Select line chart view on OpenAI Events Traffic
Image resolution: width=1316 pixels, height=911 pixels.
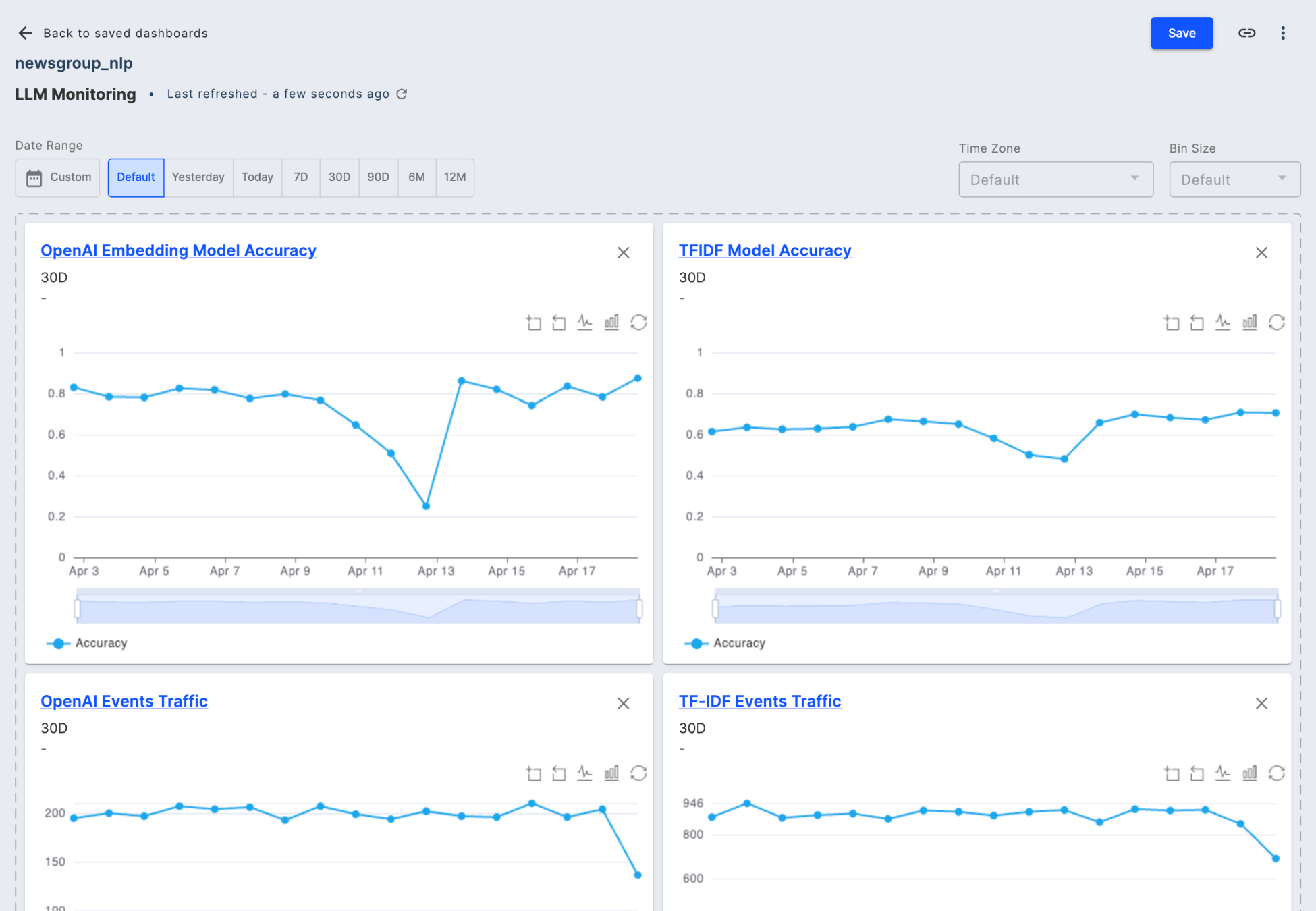584,773
